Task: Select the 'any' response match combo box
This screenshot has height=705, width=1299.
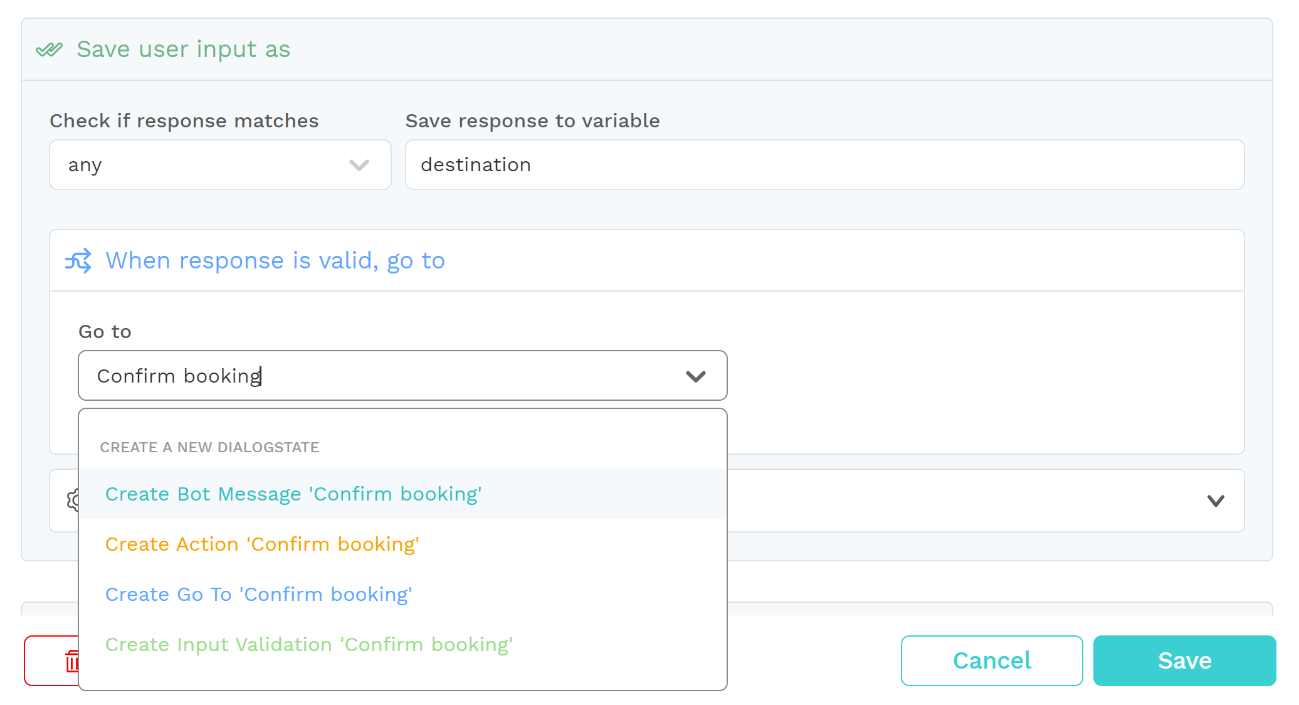Action: coord(220,165)
